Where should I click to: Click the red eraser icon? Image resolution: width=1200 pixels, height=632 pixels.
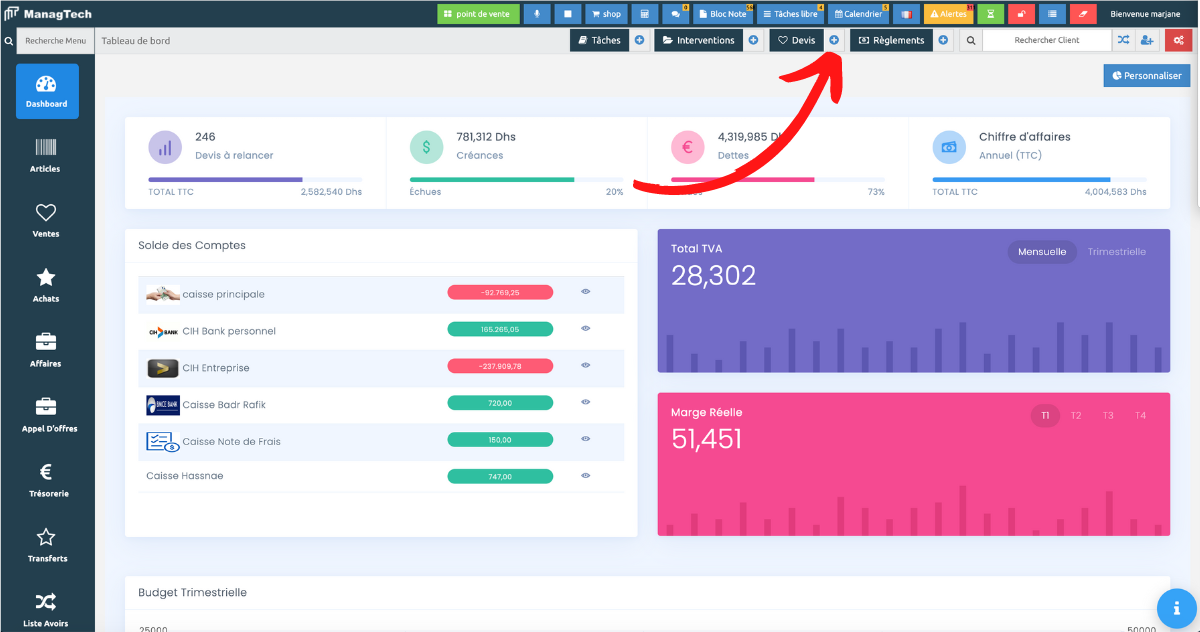pos(1083,14)
